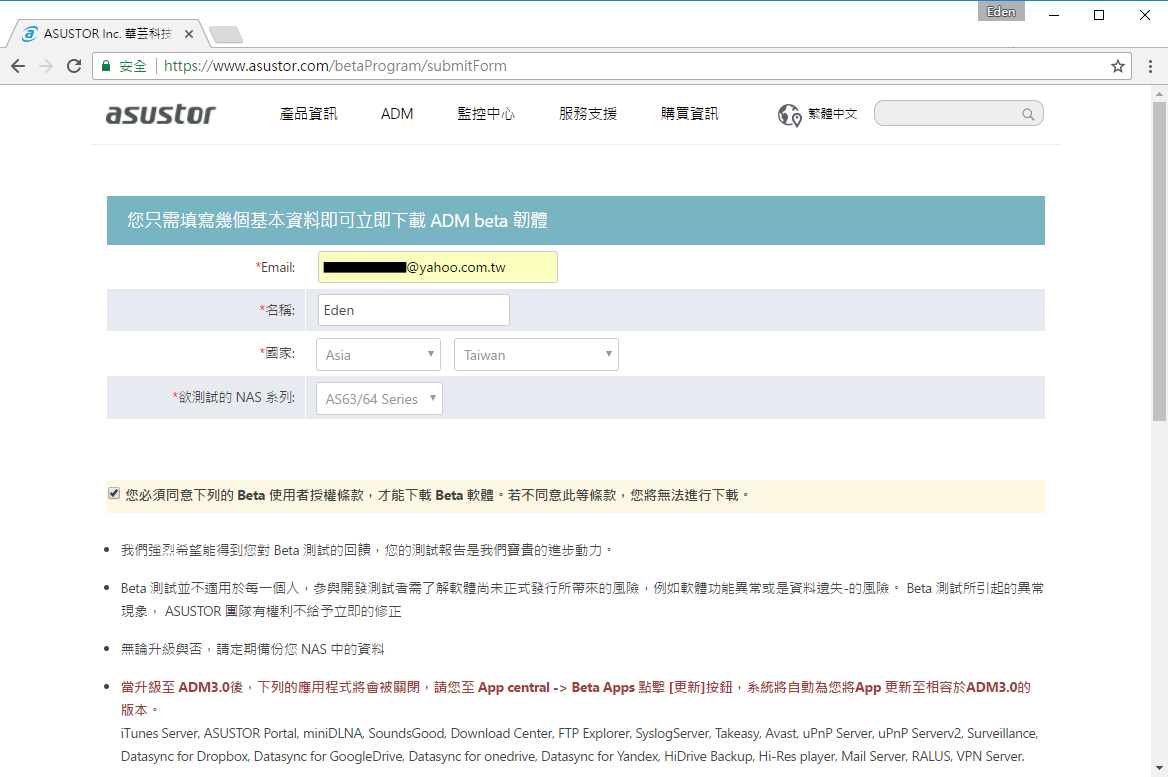Screen dimensions: 1168x777
Task: Click the iTunes Server app list text
Action: click(580, 745)
